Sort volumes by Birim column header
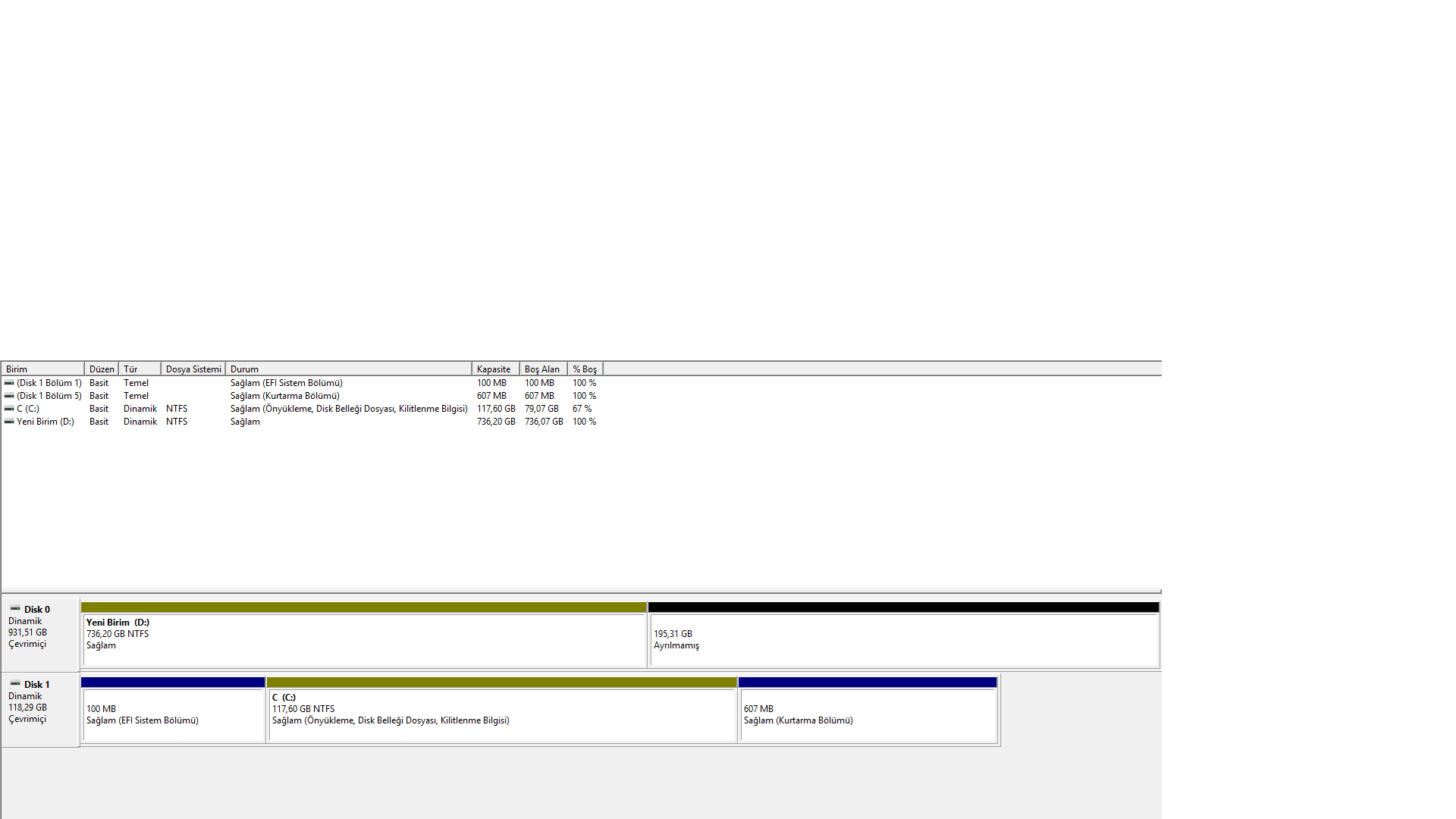Screen dimensions: 1456x819 pos(42,369)
